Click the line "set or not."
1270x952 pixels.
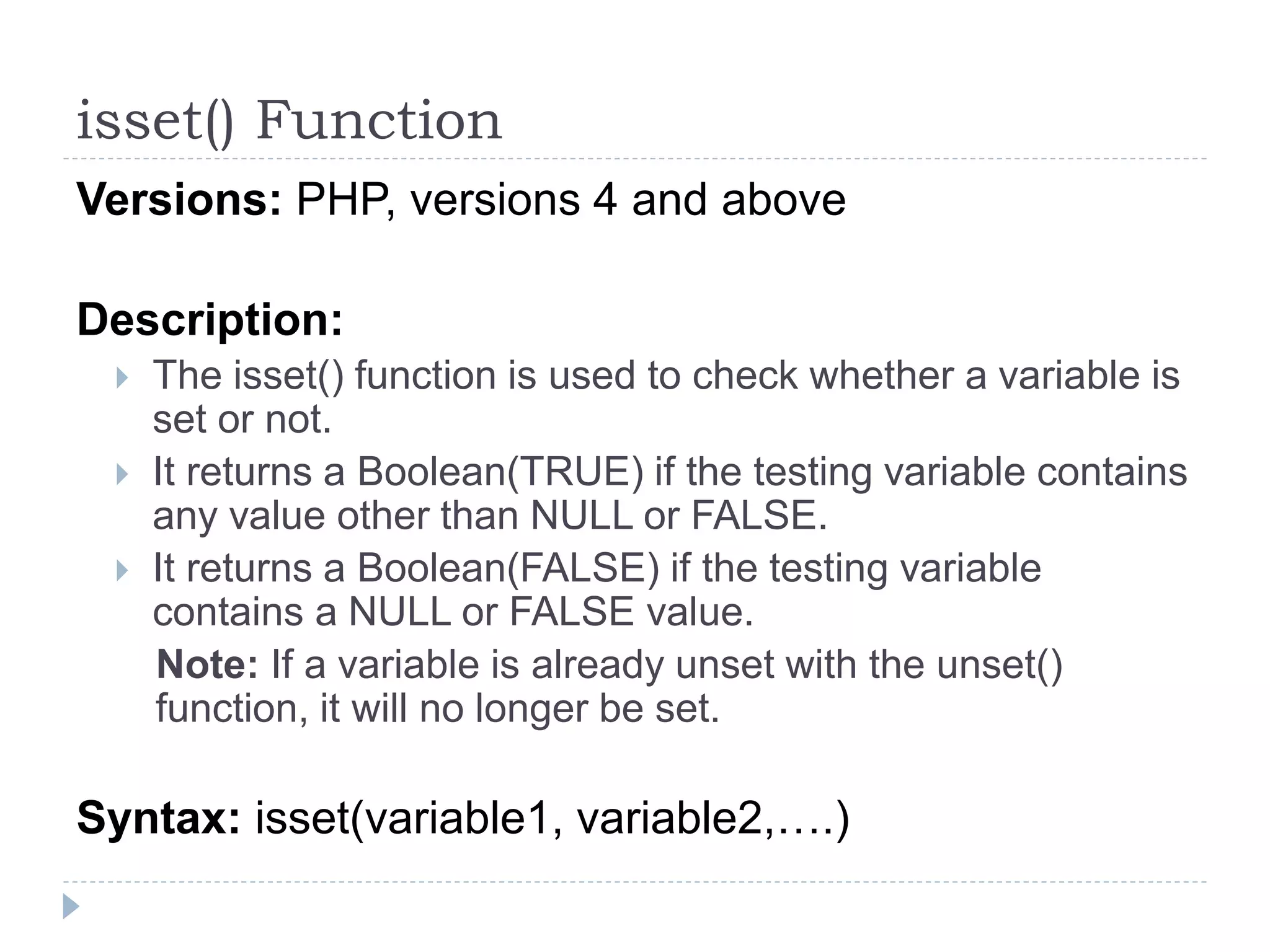(x=242, y=420)
